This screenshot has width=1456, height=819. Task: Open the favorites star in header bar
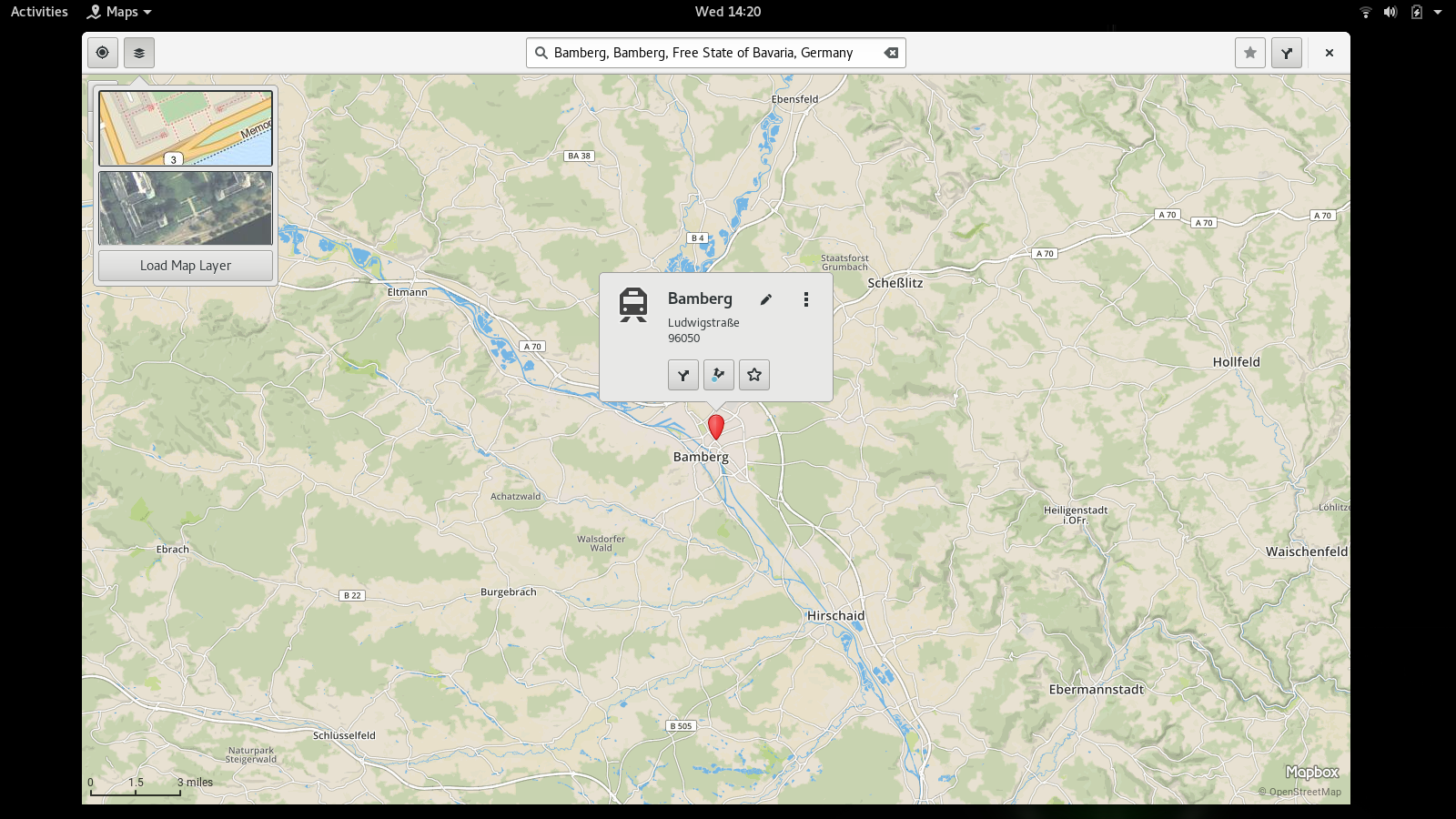tap(1249, 53)
